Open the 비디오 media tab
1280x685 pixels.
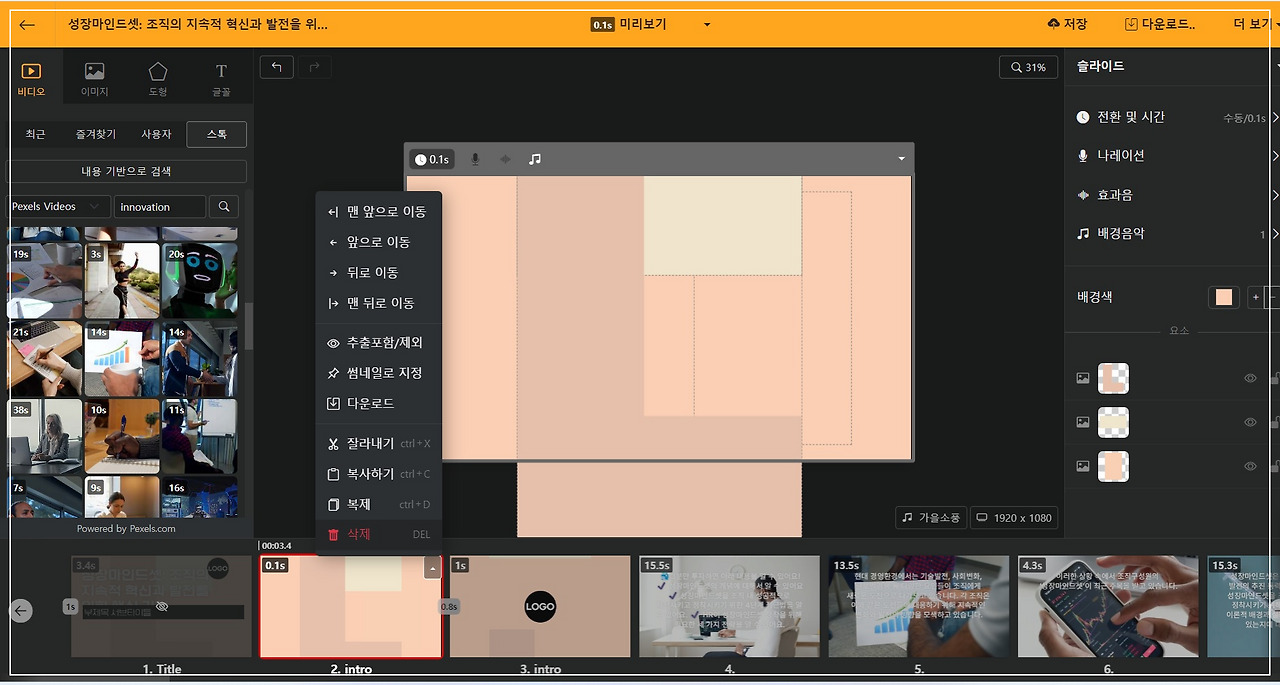[31, 80]
